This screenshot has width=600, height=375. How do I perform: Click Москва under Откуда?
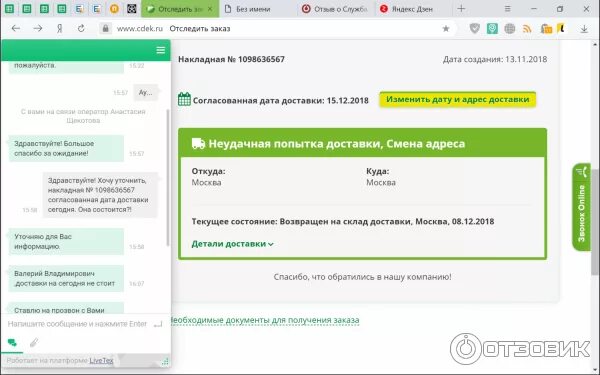pos(206,183)
